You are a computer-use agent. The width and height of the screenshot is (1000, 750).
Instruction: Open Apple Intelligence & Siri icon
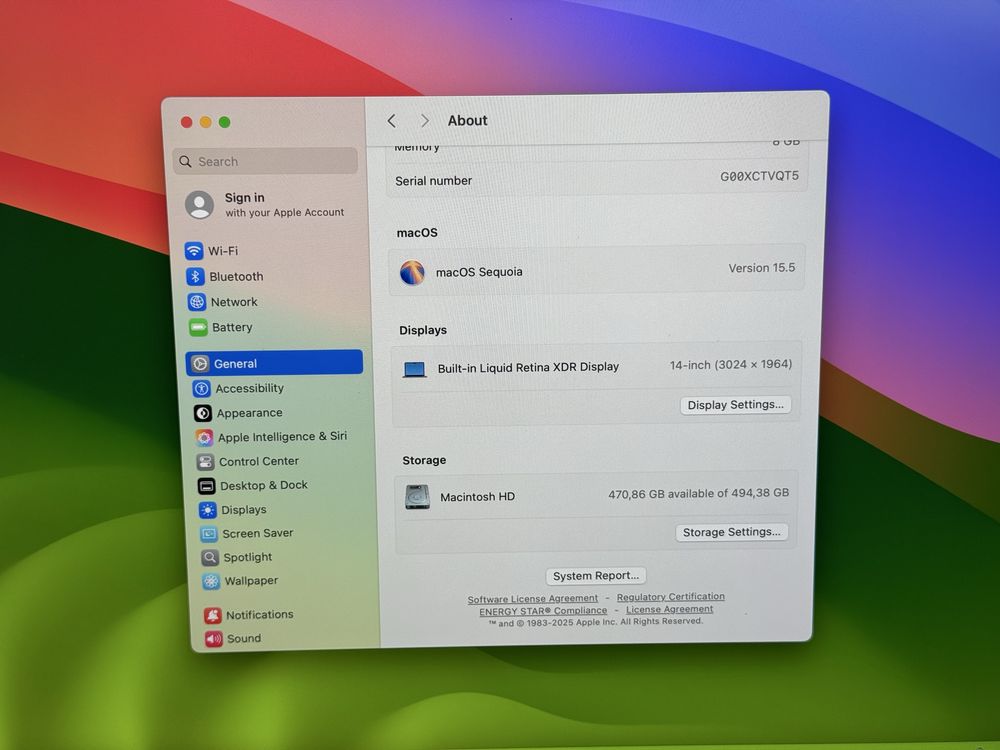(x=204, y=438)
